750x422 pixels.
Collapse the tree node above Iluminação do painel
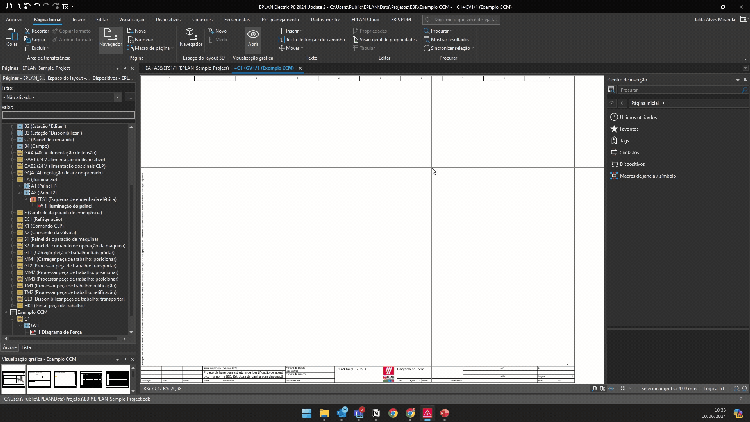pyautogui.click(x=26, y=199)
